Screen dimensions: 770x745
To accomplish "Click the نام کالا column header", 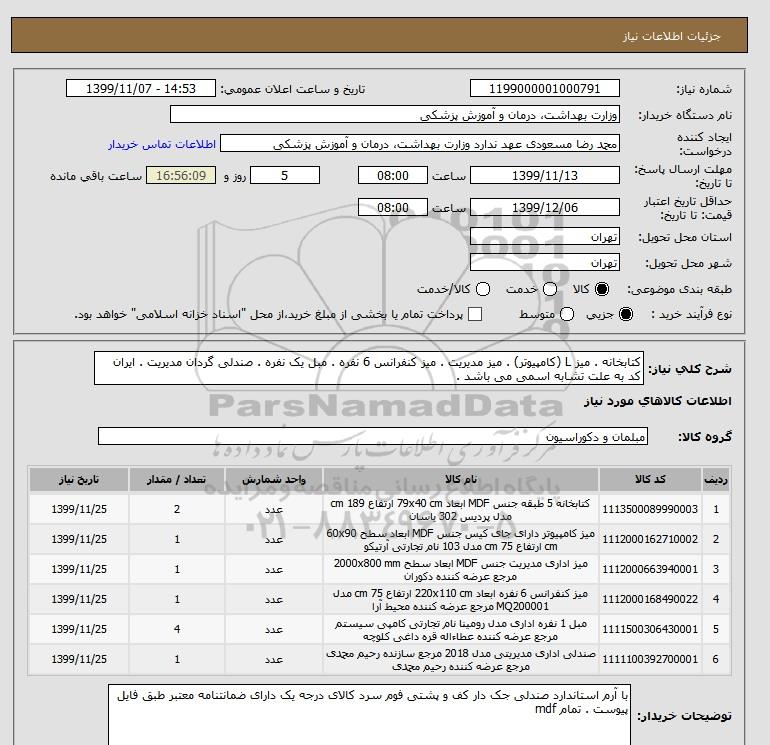I will pos(461,479).
